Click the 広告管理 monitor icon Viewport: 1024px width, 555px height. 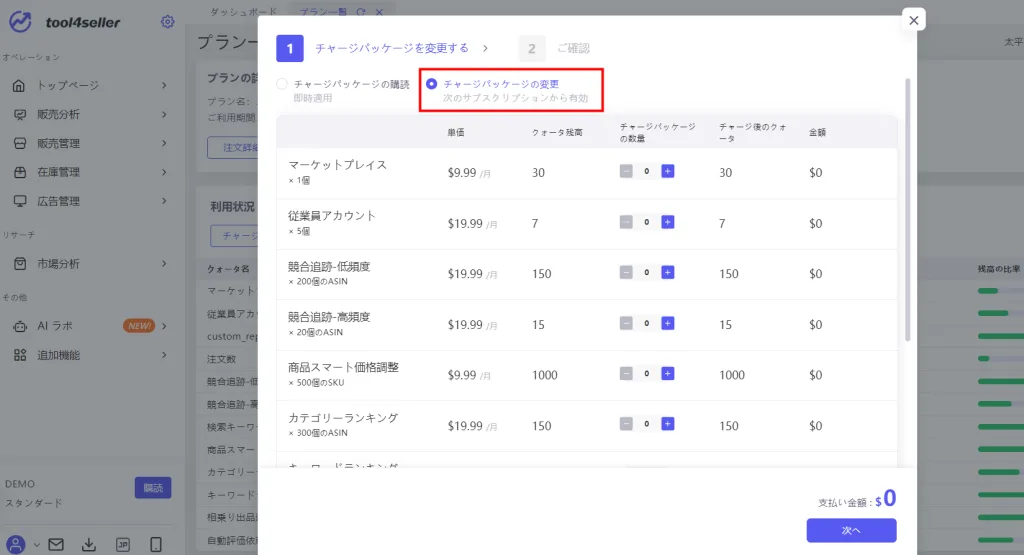pos(20,201)
